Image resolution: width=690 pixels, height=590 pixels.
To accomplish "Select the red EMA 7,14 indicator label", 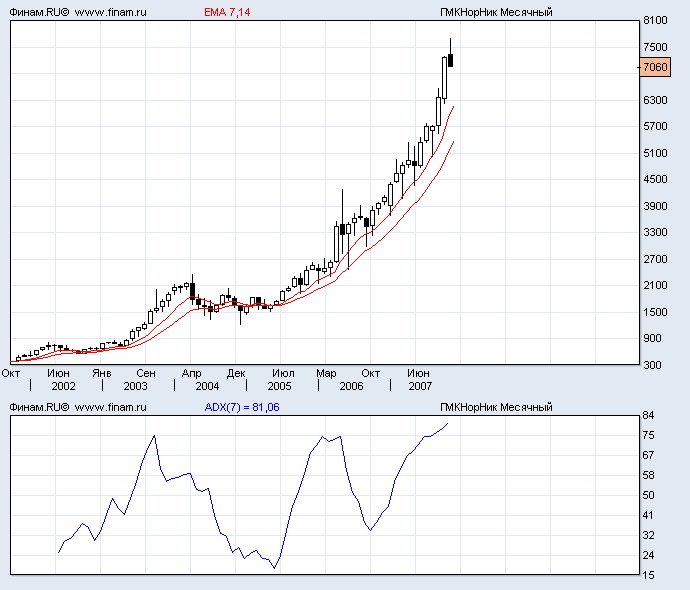I will 227,13.
